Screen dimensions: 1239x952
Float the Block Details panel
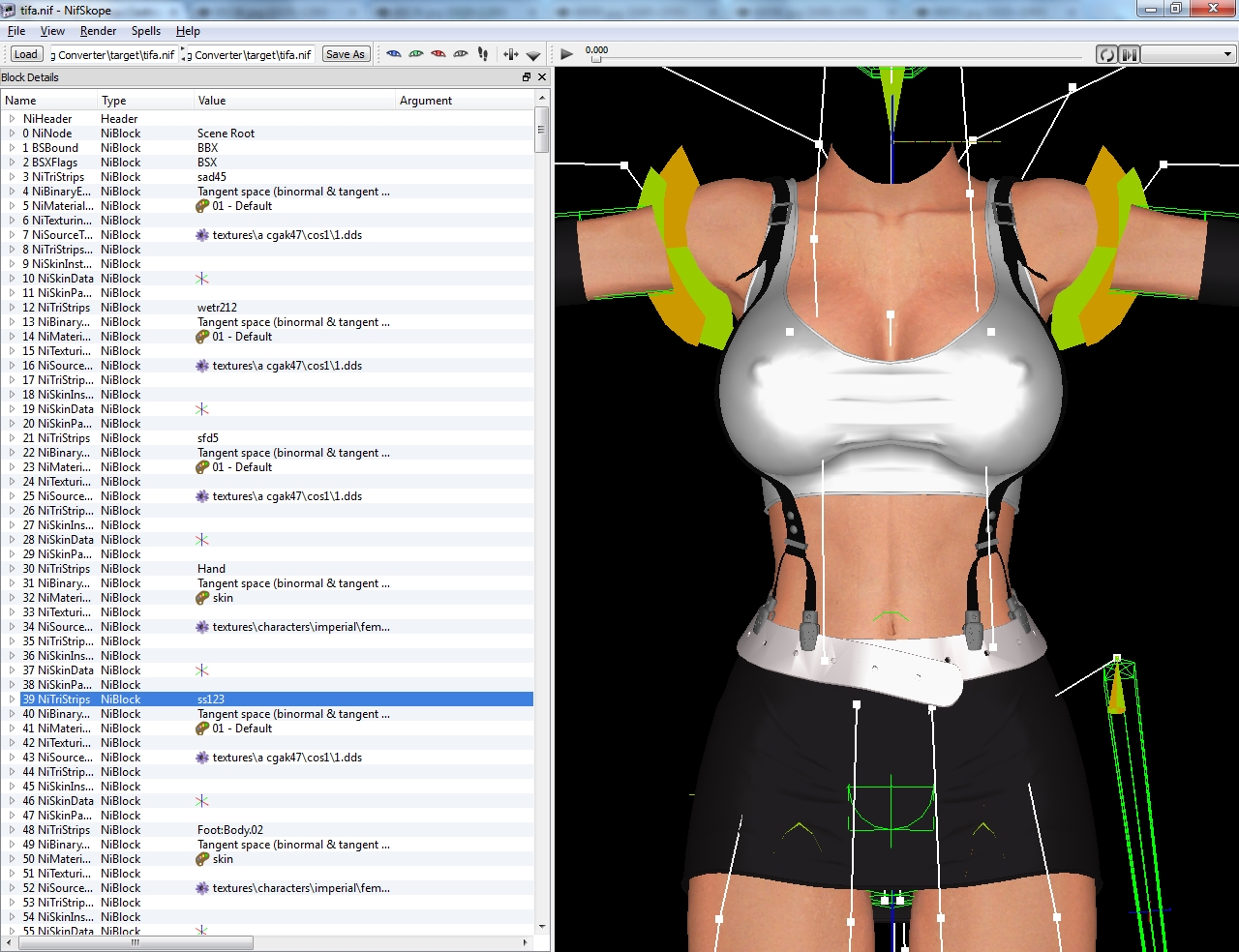click(x=527, y=77)
